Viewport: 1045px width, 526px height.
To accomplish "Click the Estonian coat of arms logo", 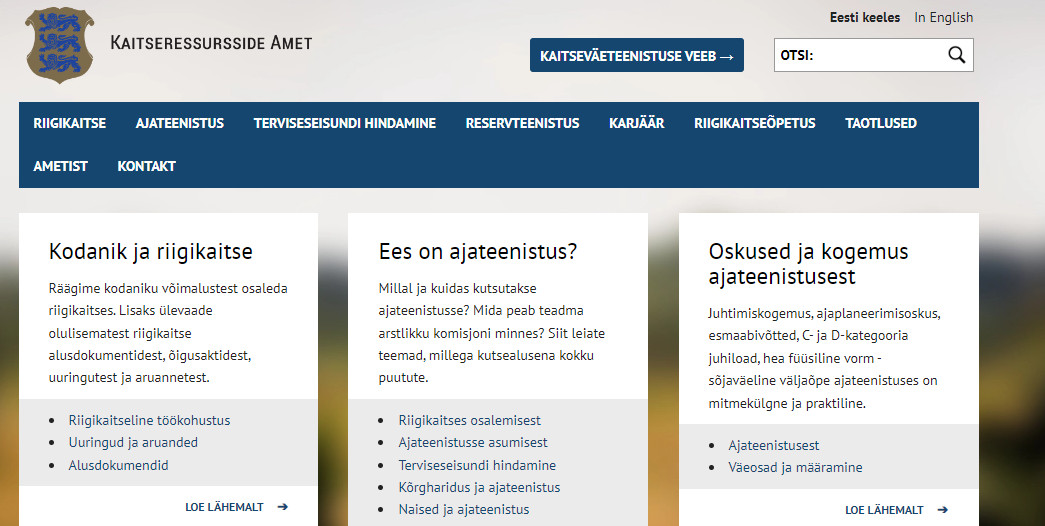I will [x=60, y=45].
